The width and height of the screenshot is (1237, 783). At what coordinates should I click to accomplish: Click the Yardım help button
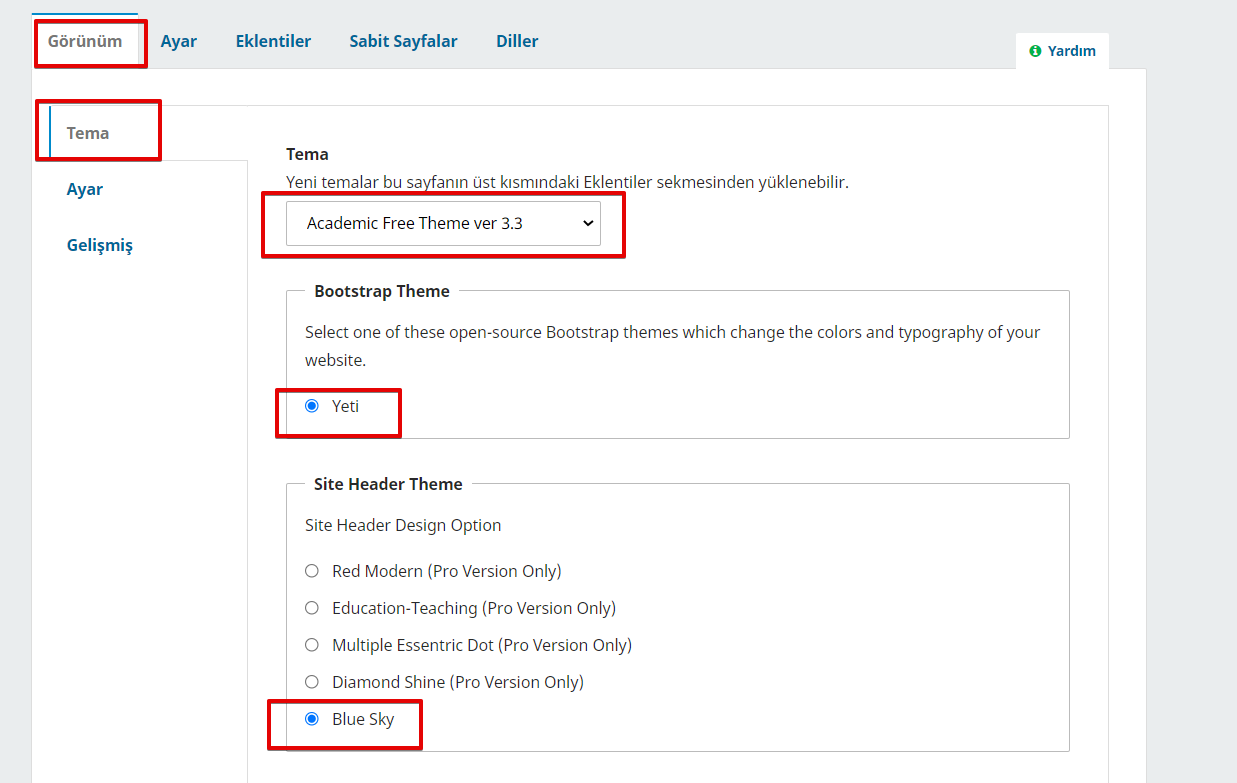1062,51
